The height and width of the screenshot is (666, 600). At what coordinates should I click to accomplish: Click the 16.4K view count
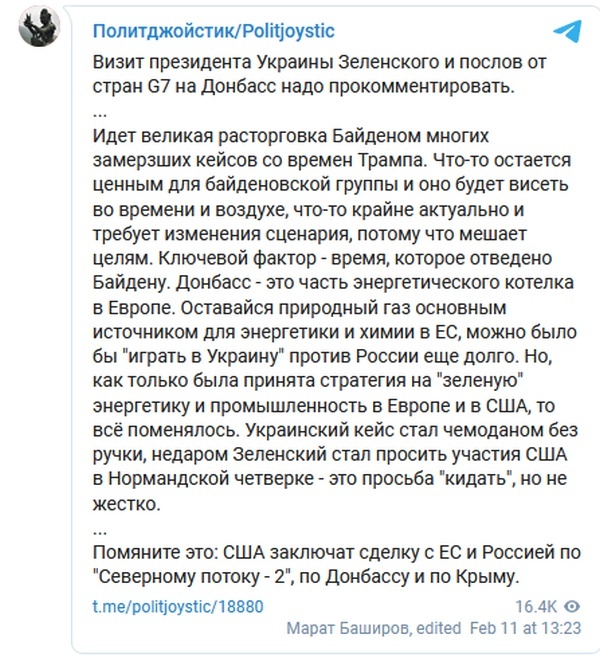535,607
